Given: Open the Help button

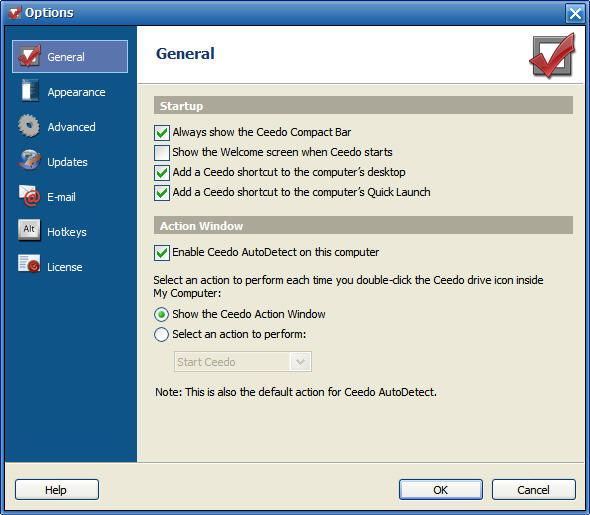Looking at the screenshot, I should 57,490.
